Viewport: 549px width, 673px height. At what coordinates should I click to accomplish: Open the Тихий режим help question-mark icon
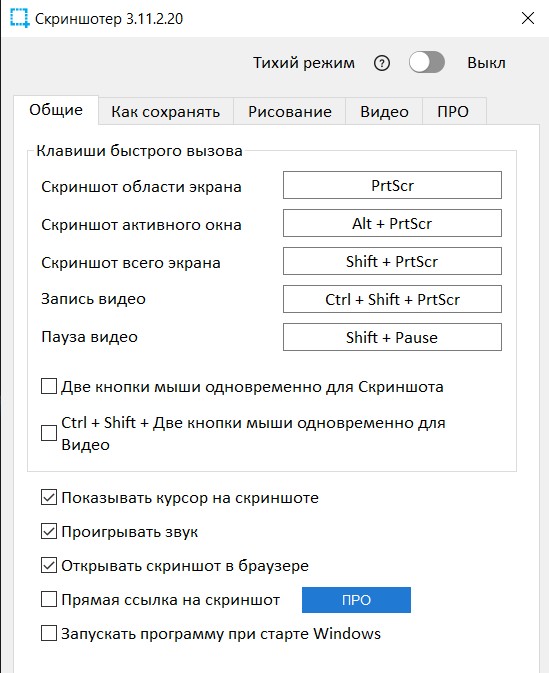[382, 64]
